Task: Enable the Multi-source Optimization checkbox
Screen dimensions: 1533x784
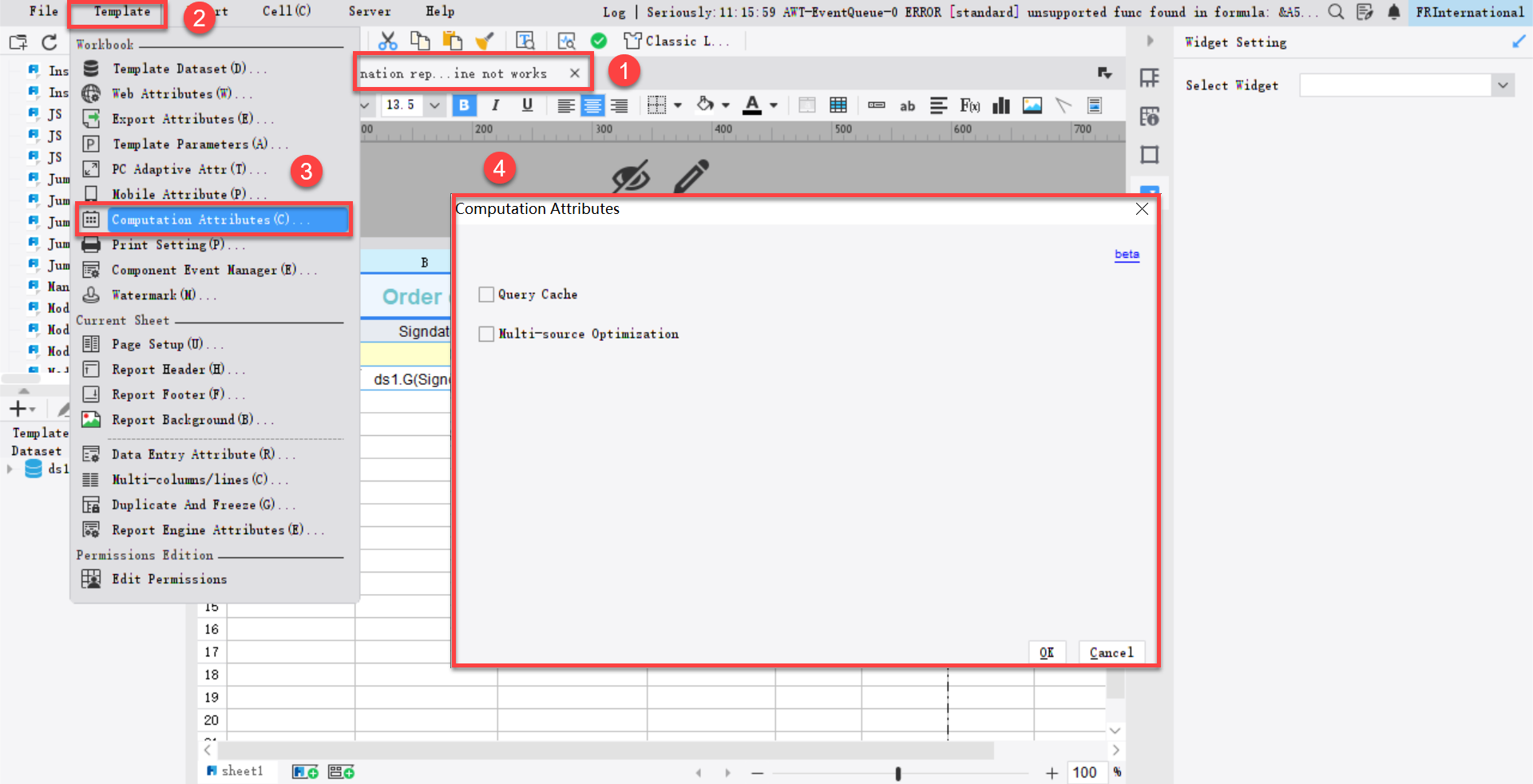Action: click(486, 334)
